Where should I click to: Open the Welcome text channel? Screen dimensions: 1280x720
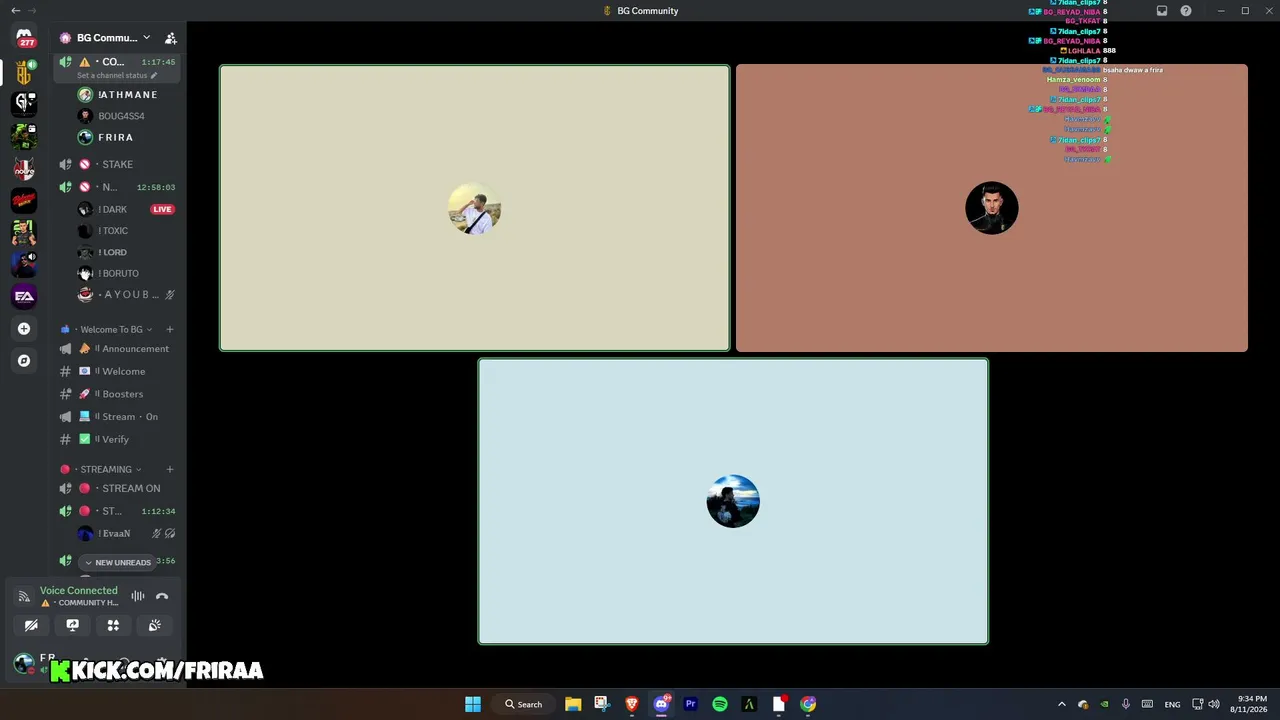click(118, 371)
